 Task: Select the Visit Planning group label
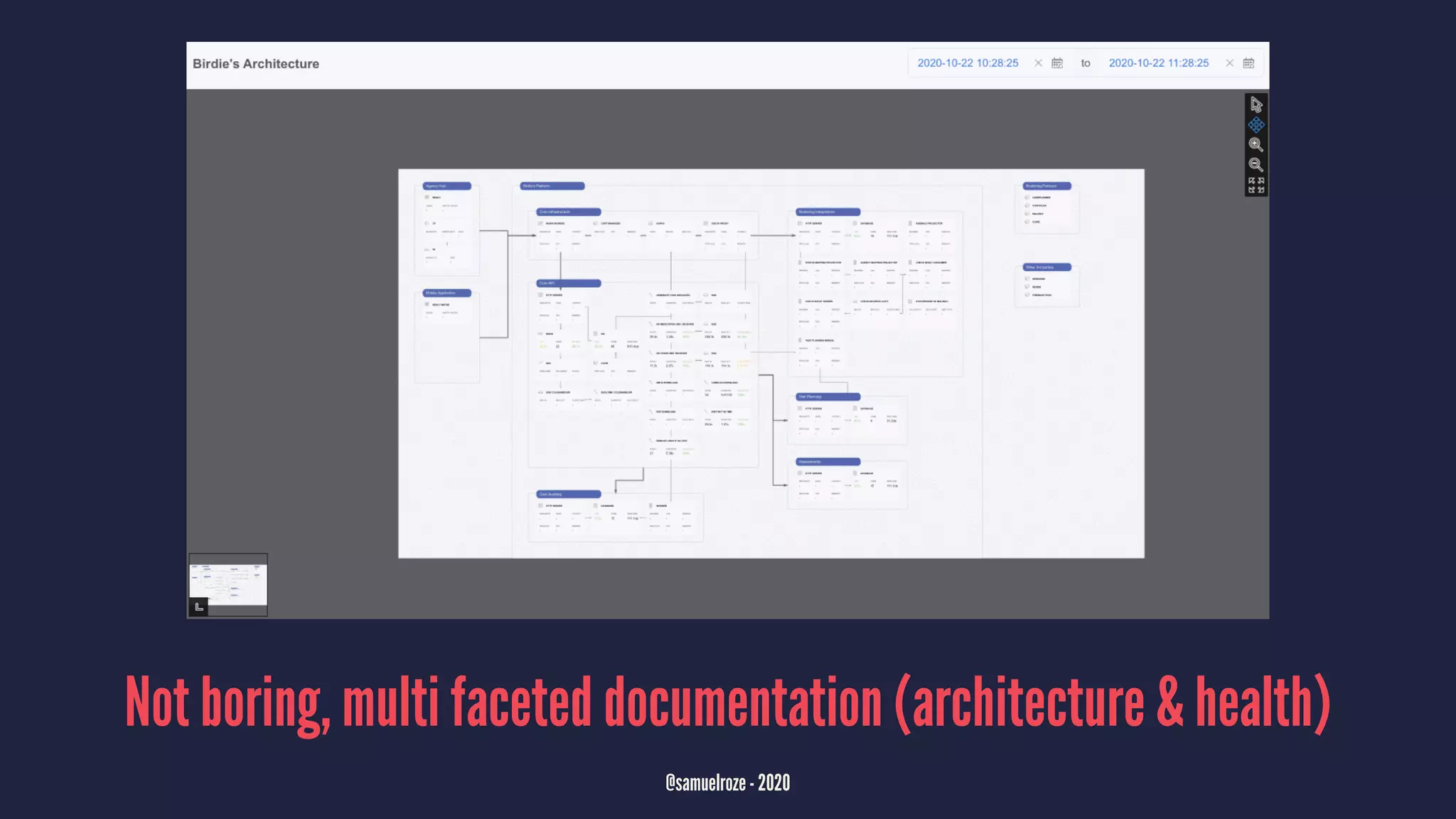coord(828,397)
